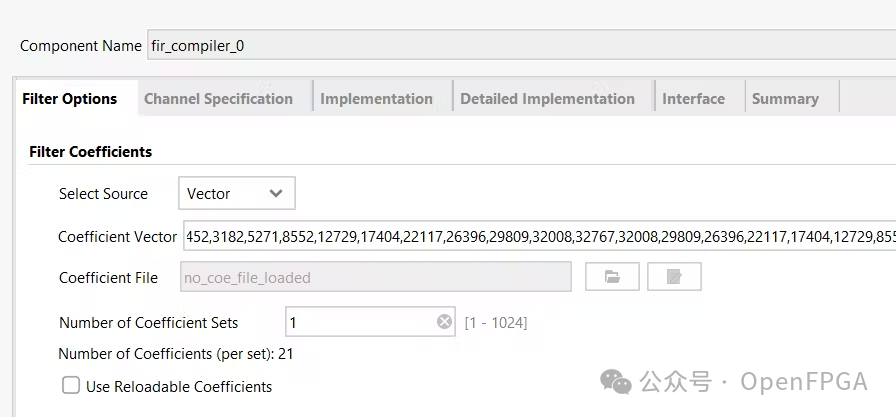Enable Use Reloadable Coefficients checkbox
The width and height of the screenshot is (896, 417).
point(71,386)
